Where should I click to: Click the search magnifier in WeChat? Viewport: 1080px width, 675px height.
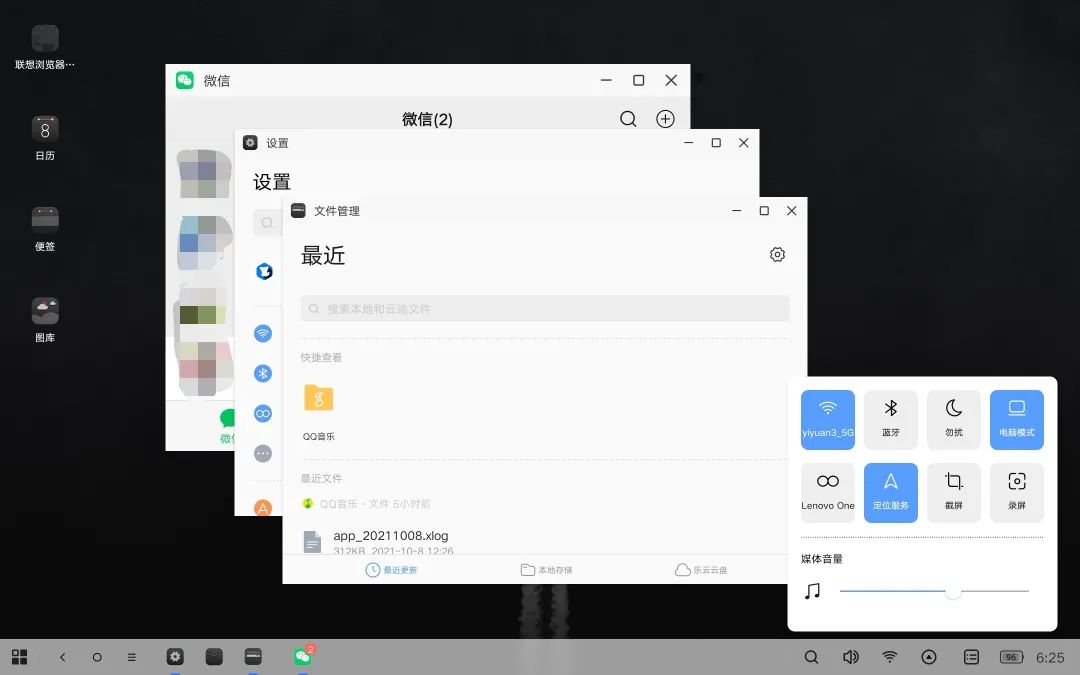coord(628,118)
